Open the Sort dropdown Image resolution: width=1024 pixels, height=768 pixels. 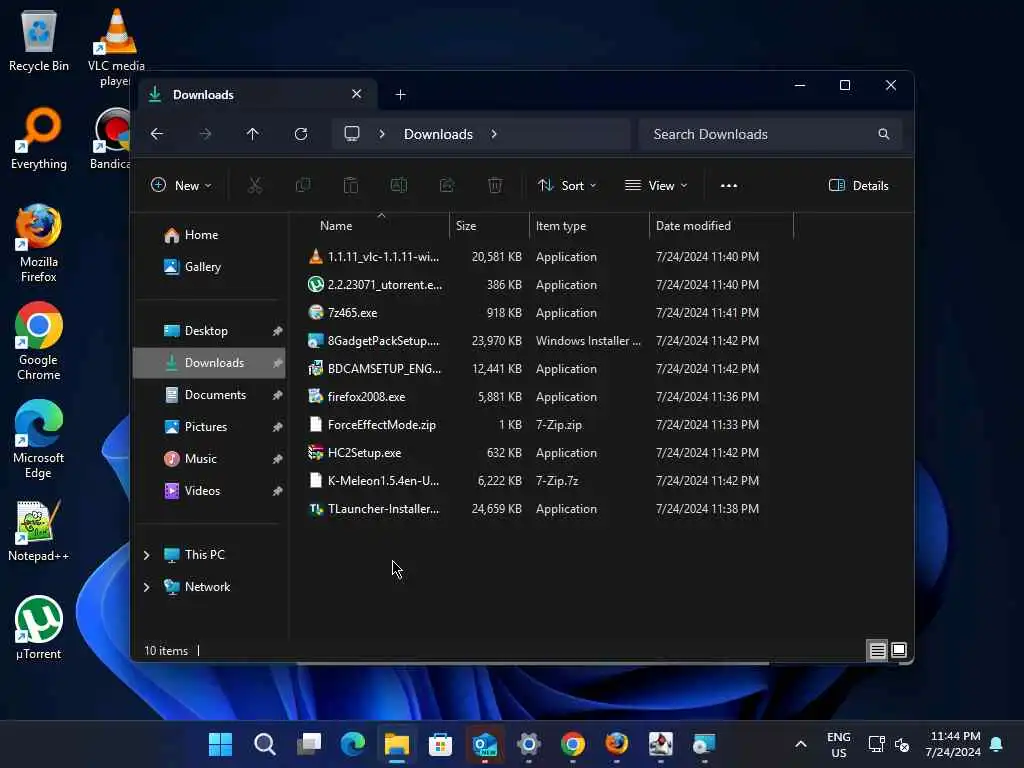[x=567, y=185]
